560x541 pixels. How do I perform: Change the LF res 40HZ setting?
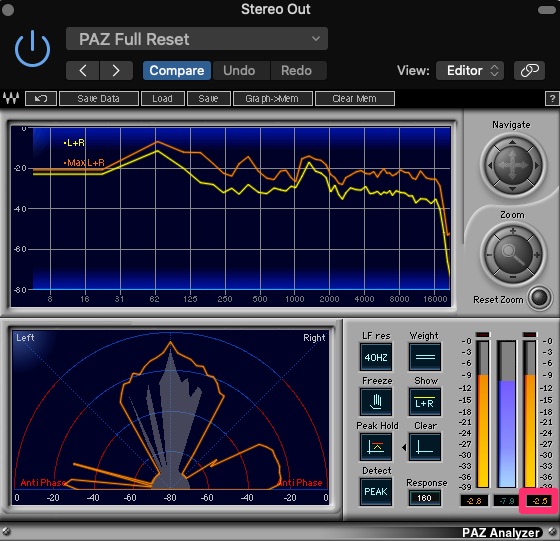coord(376,357)
